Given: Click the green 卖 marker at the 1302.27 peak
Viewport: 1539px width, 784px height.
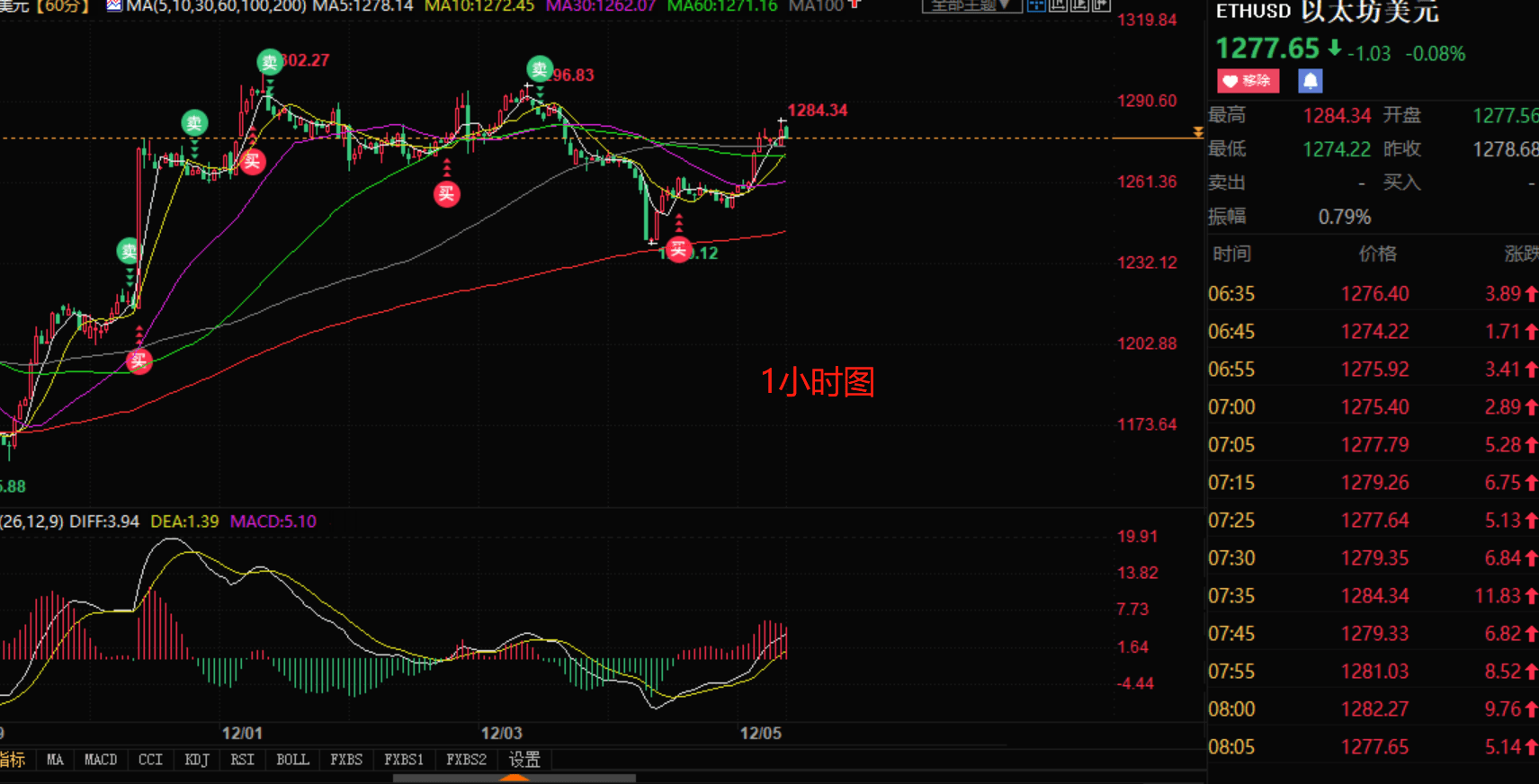Looking at the screenshot, I should 269,62.
